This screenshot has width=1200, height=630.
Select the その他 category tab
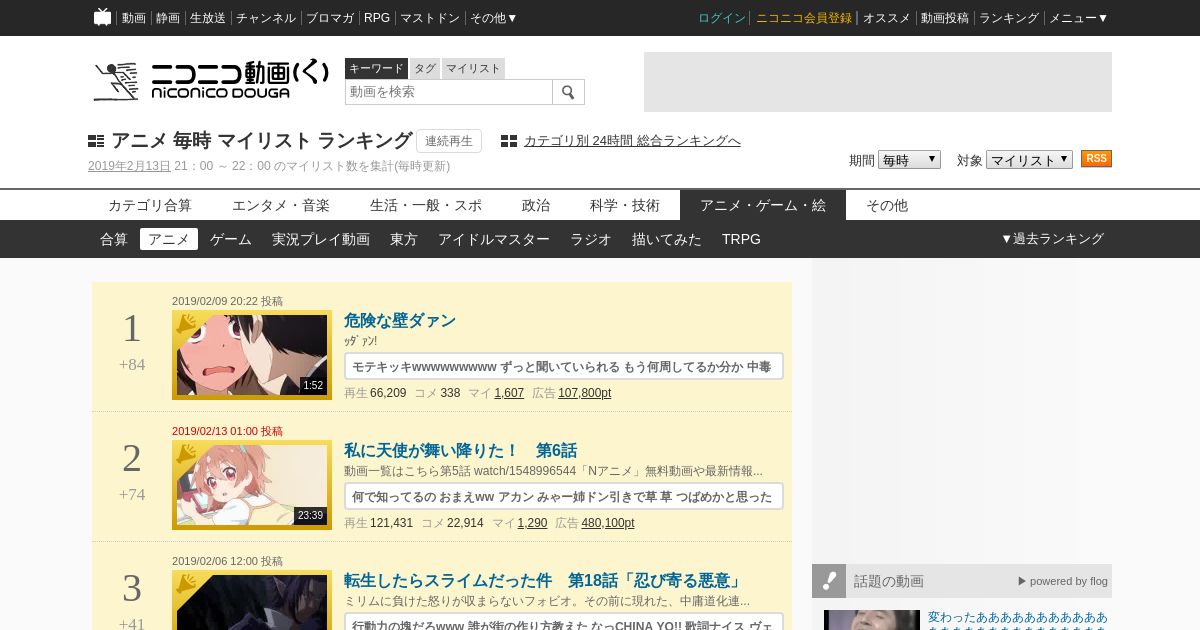coord(887,205)
